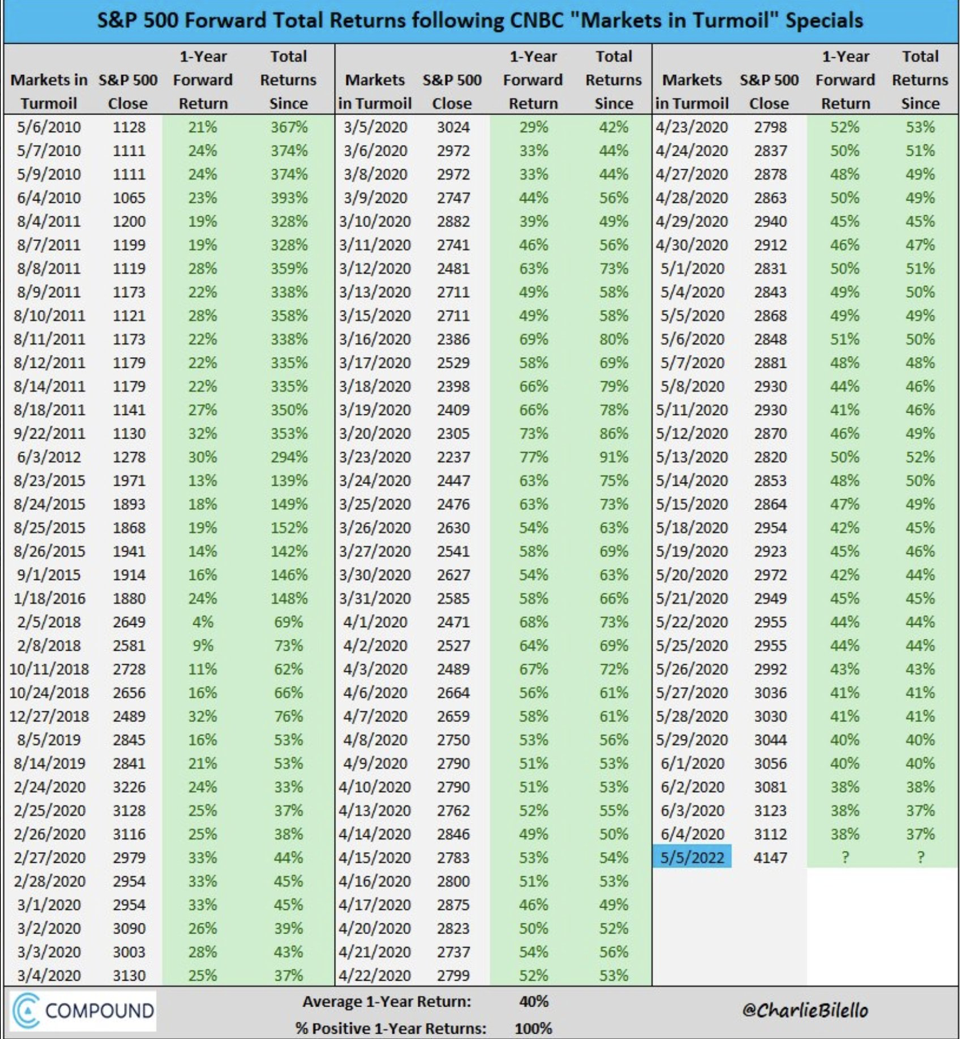This screenshot has width=960, height=1039.
Task: Click the 5/1/2020 date
Action: click(x=692, y=268)
